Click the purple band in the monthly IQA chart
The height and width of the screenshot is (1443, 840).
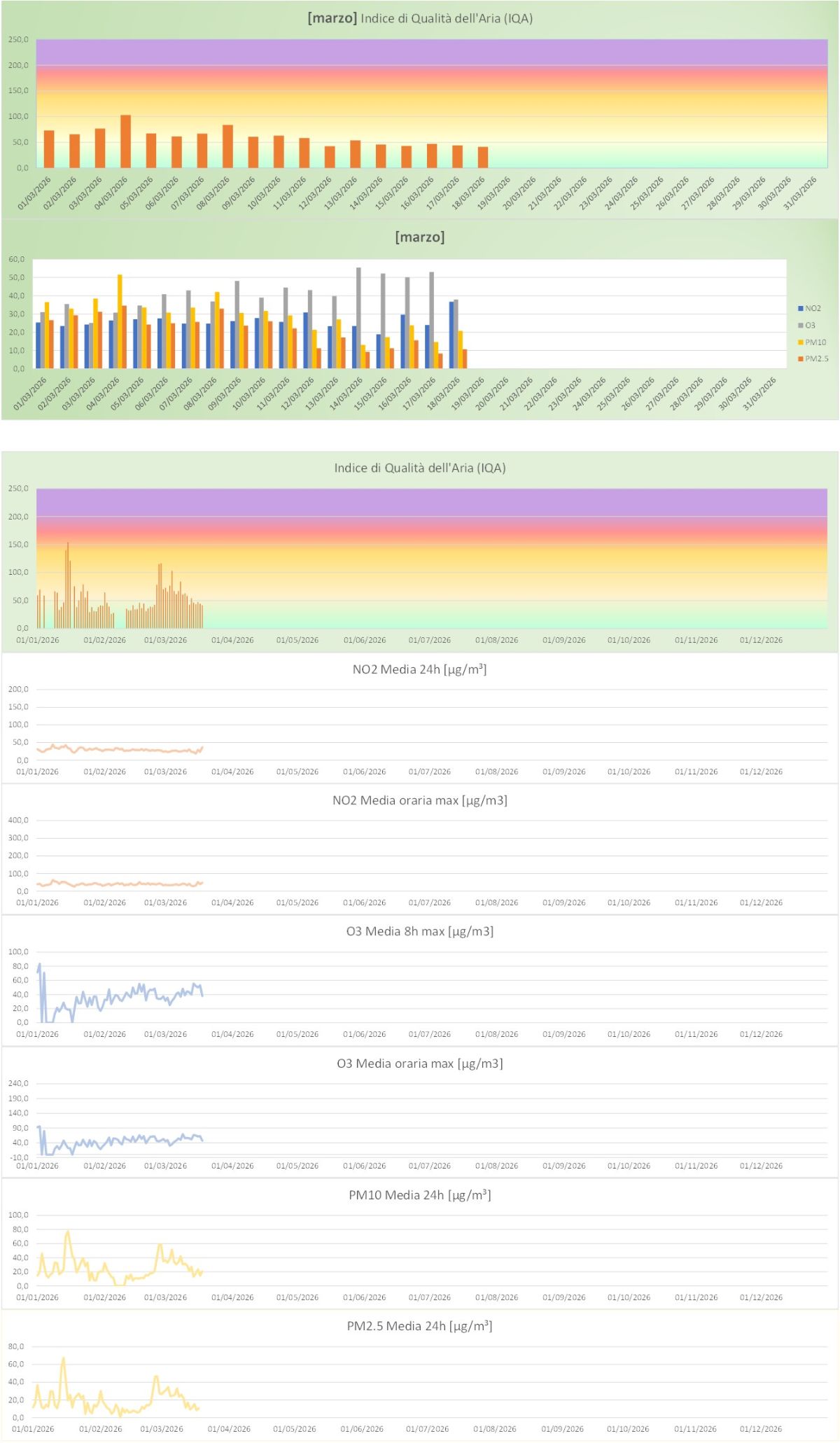[431, 52]
